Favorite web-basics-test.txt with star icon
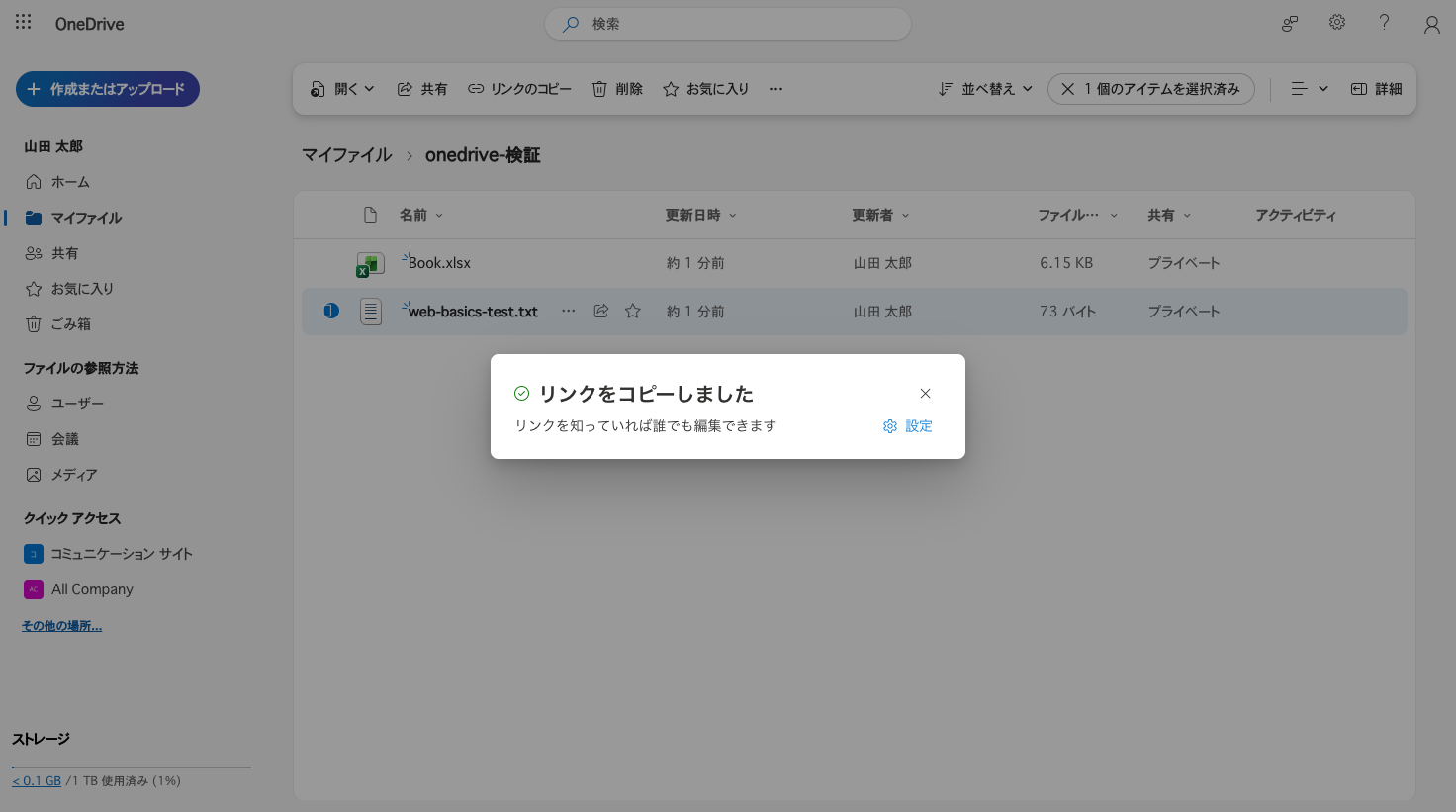Screen dimensions: 1456x812 point(633,311)
